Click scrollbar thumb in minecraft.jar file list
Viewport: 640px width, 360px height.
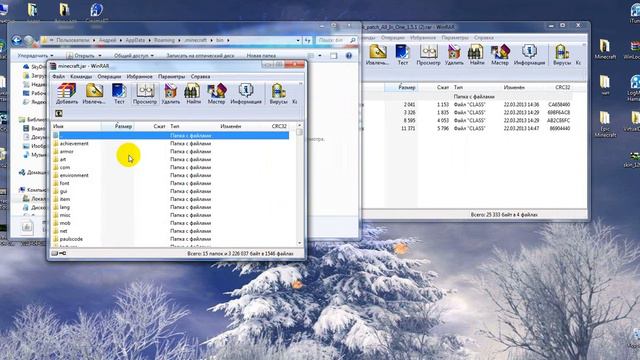[299, 133]
